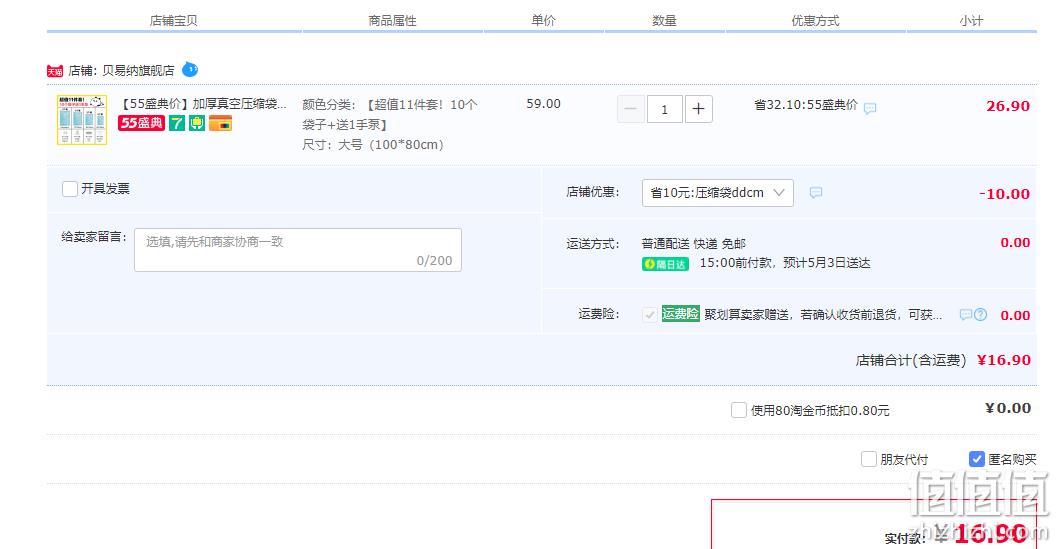Click the -10.00 discount amount
The image size is (1058, 549).
point(1004,194)
